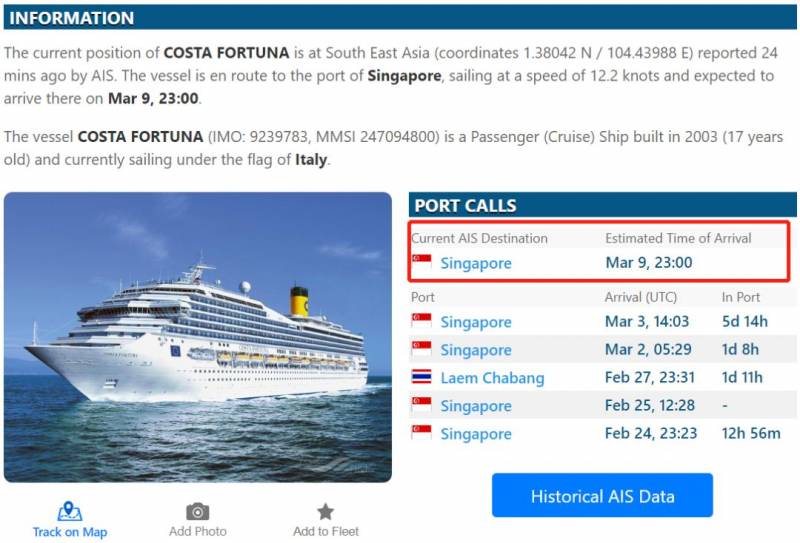Select Singapore port link arriving Feb 24, 23:23

[x=476, y=434]
